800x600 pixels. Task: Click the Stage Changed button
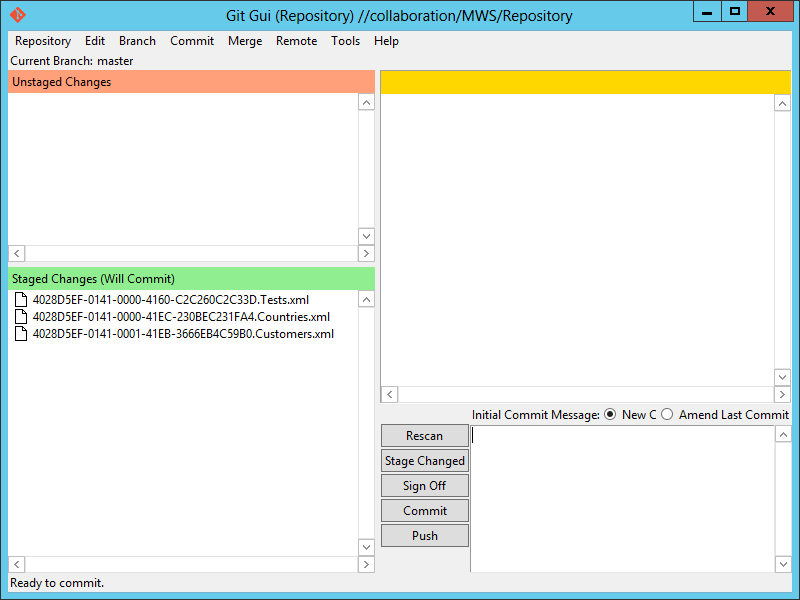[x=424, y=461]
